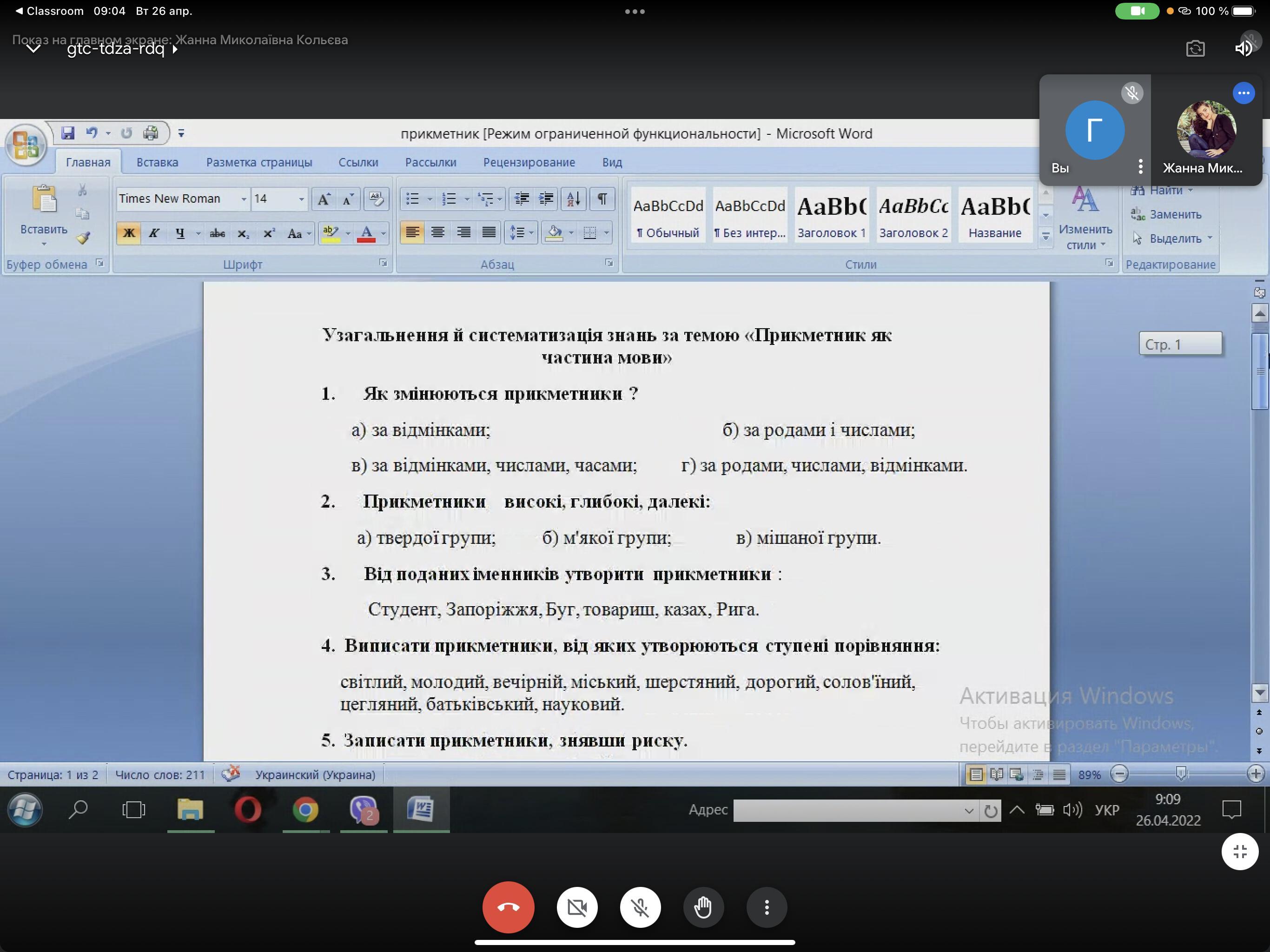Click the text highlight color button
Image resolution: width=1270 pixels, height=952 pixels.
pos(331,233)
